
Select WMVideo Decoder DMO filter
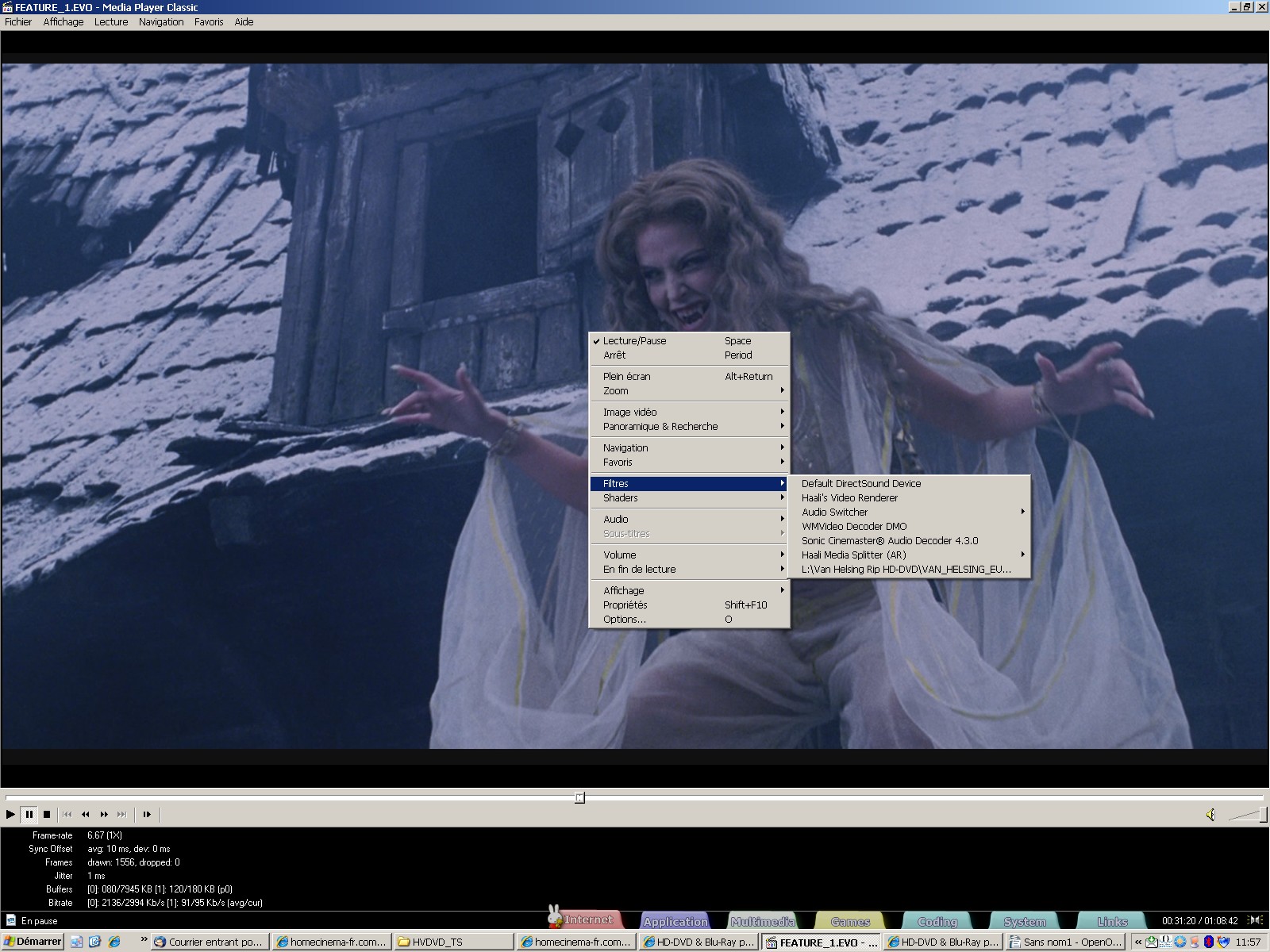click(909, 526)
